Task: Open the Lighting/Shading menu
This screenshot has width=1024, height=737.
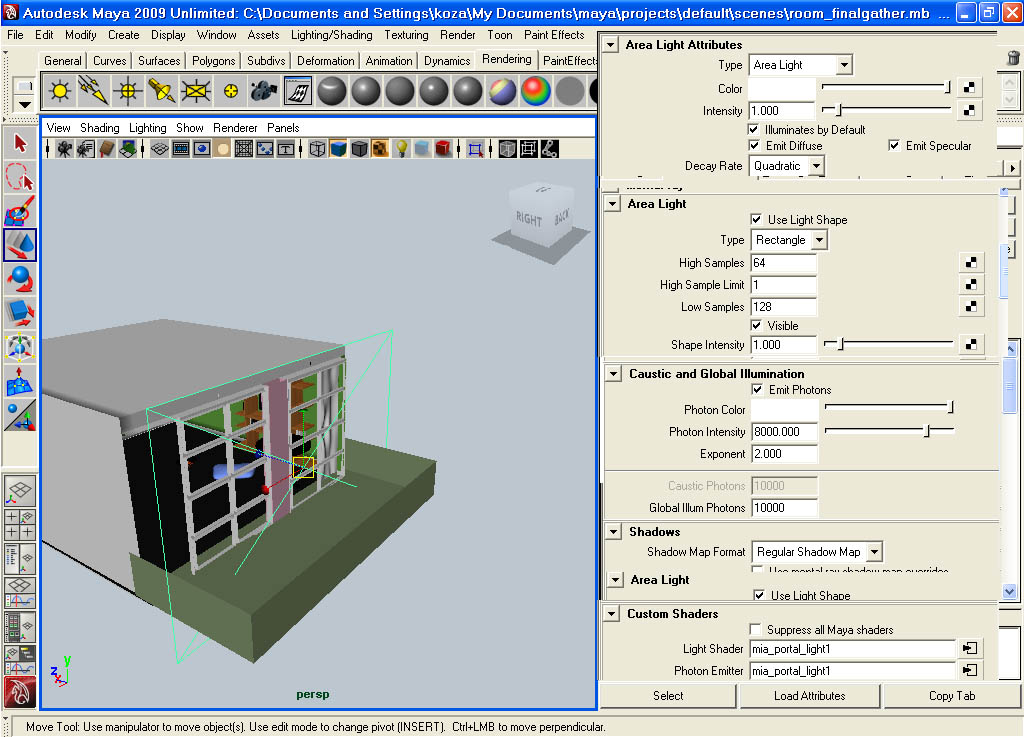Action: pos(332,35)
